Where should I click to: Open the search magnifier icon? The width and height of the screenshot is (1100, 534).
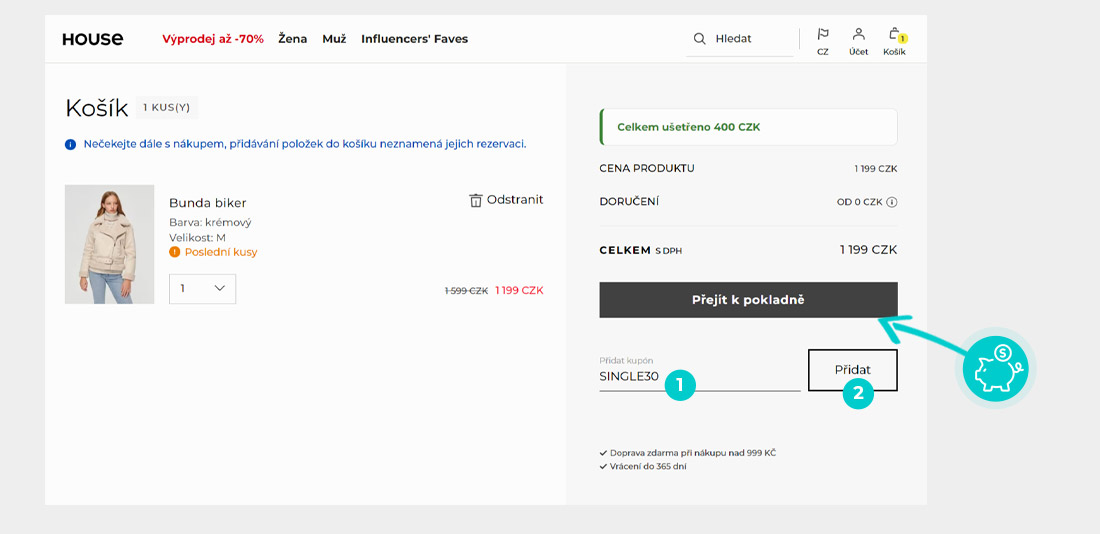tap(700, 39)
